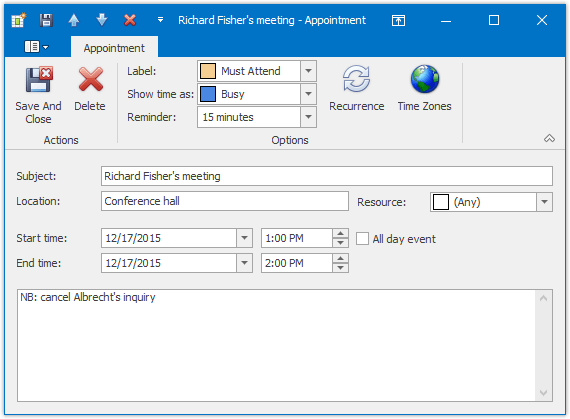Open the ribbon application menu button
Image resolution: width=570 pixels, height=419 pixels.
(36, 47)
